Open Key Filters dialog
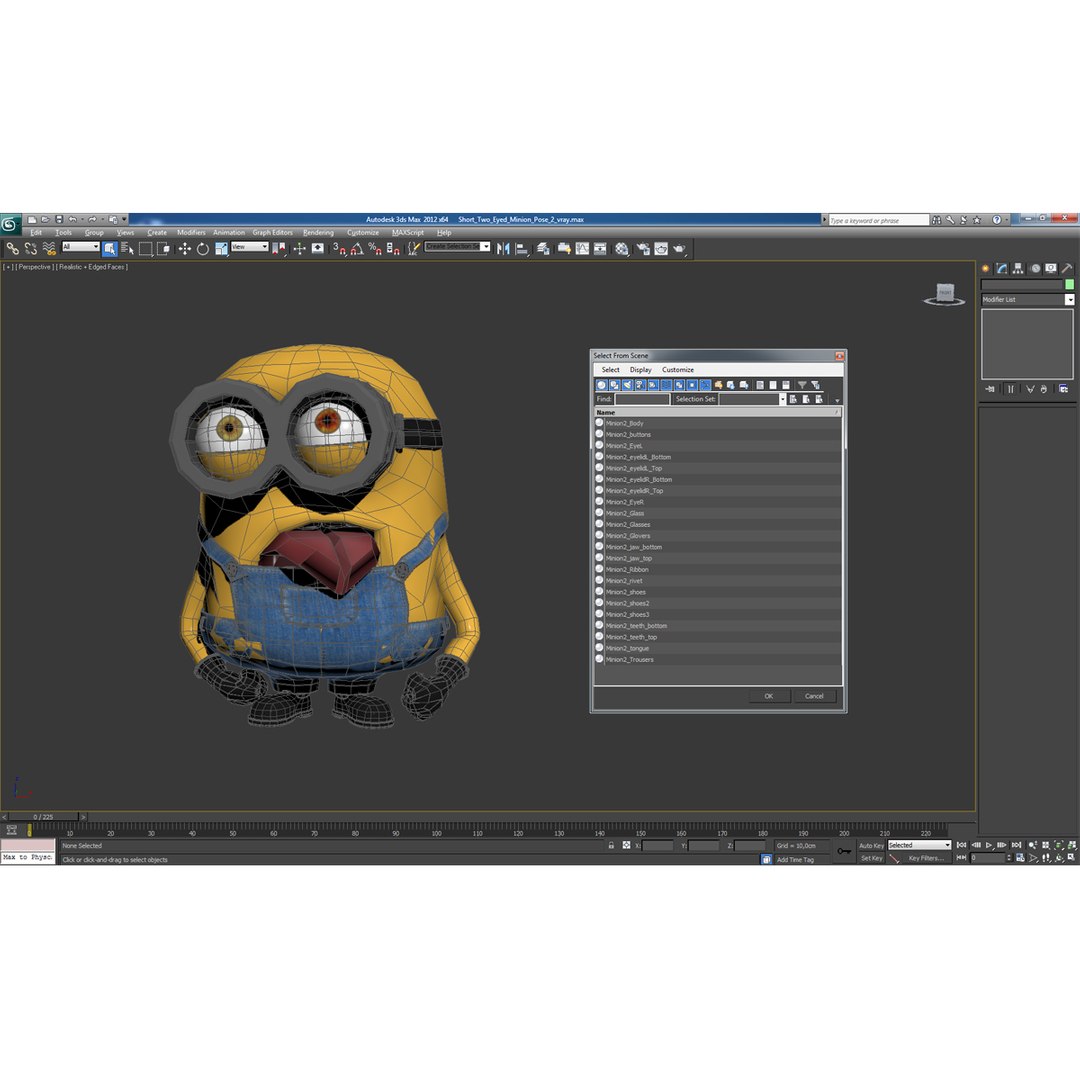 click(x=926, y=858)
